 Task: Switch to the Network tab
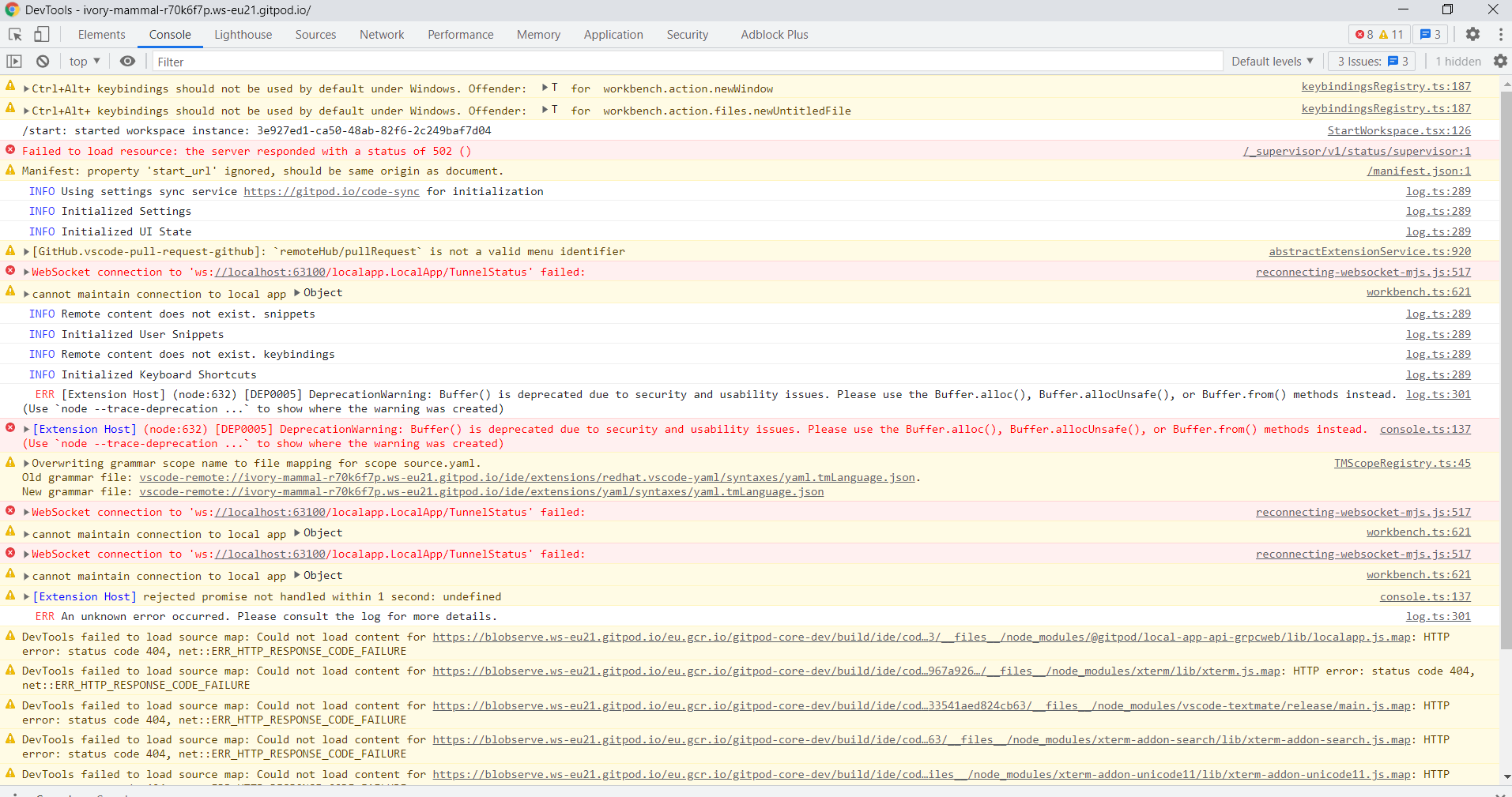(381, 34)
